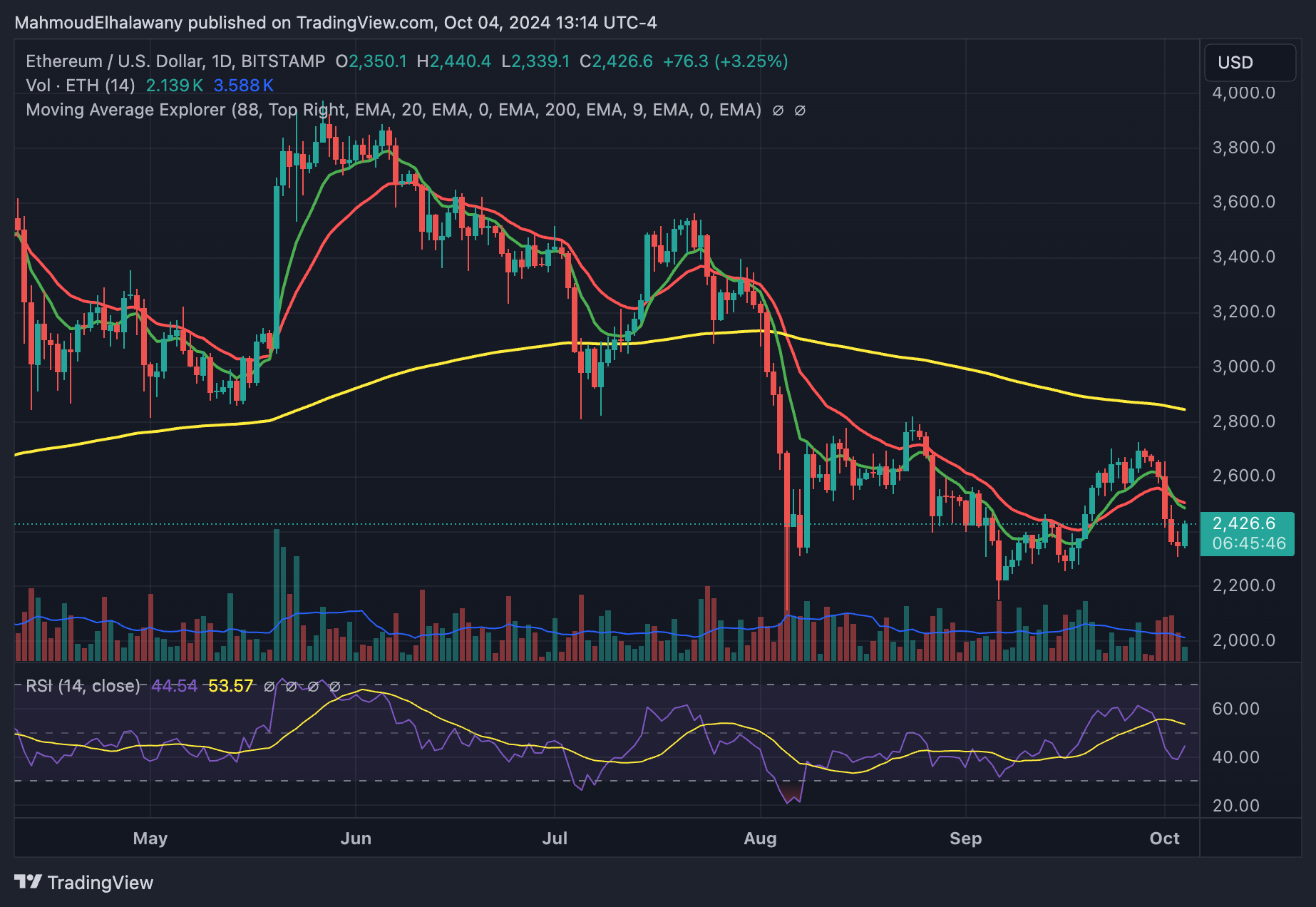Click the MahmoudElhalawany publisher link

(x=96, y=22)
